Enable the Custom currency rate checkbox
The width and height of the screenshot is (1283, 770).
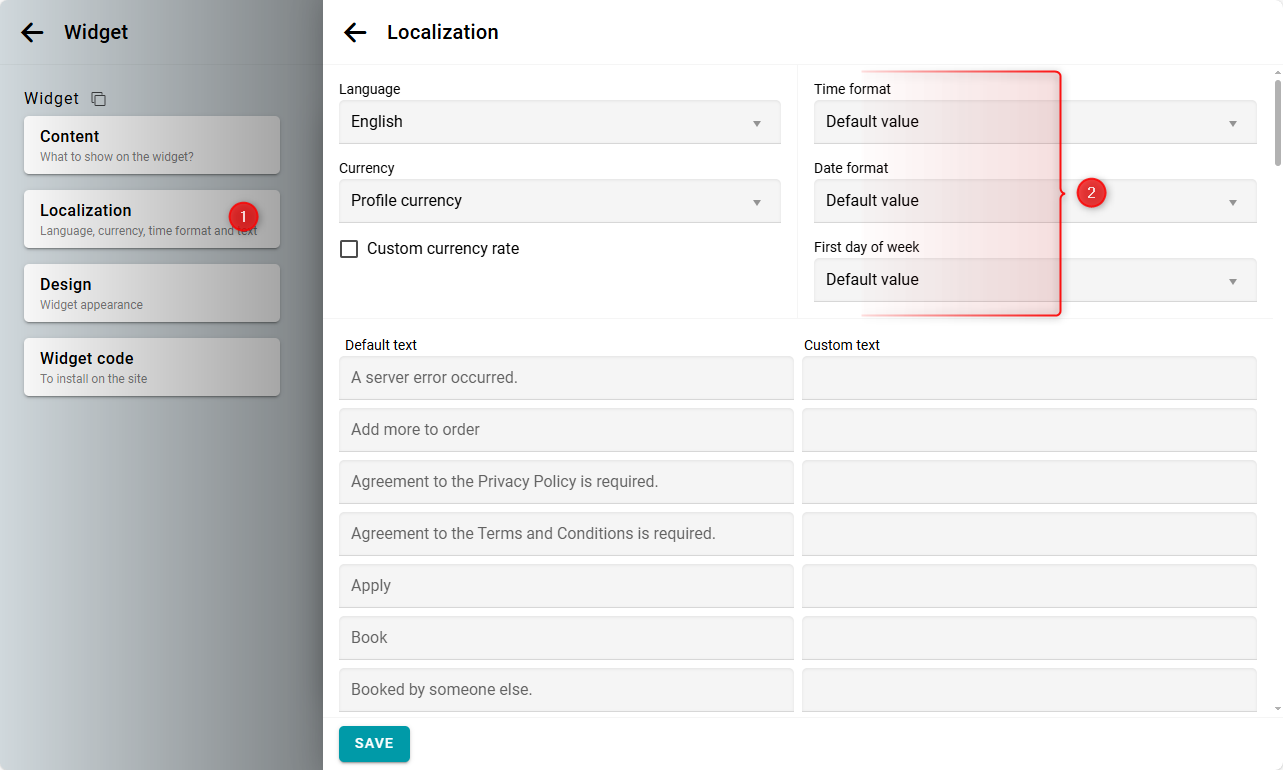pos(349,249)
